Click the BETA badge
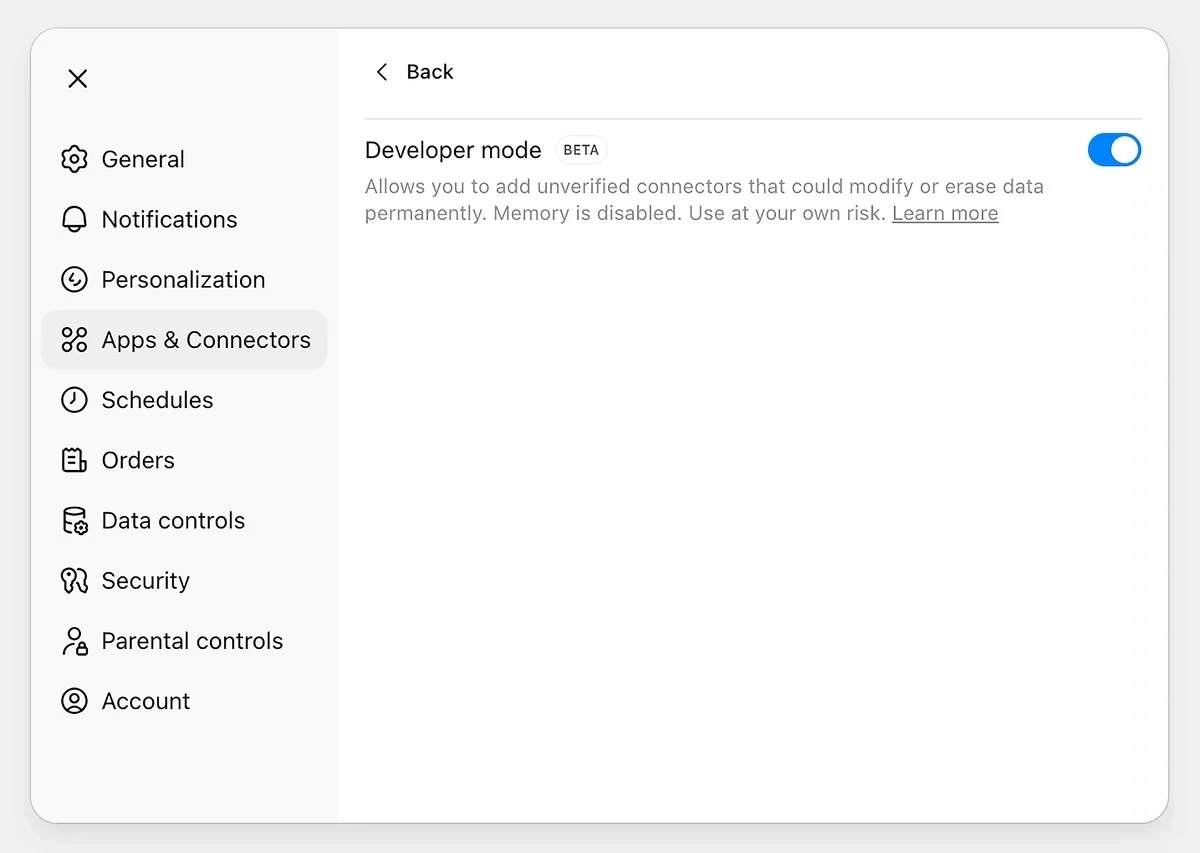The image size is (1200, 853). [x=581, y=149]
